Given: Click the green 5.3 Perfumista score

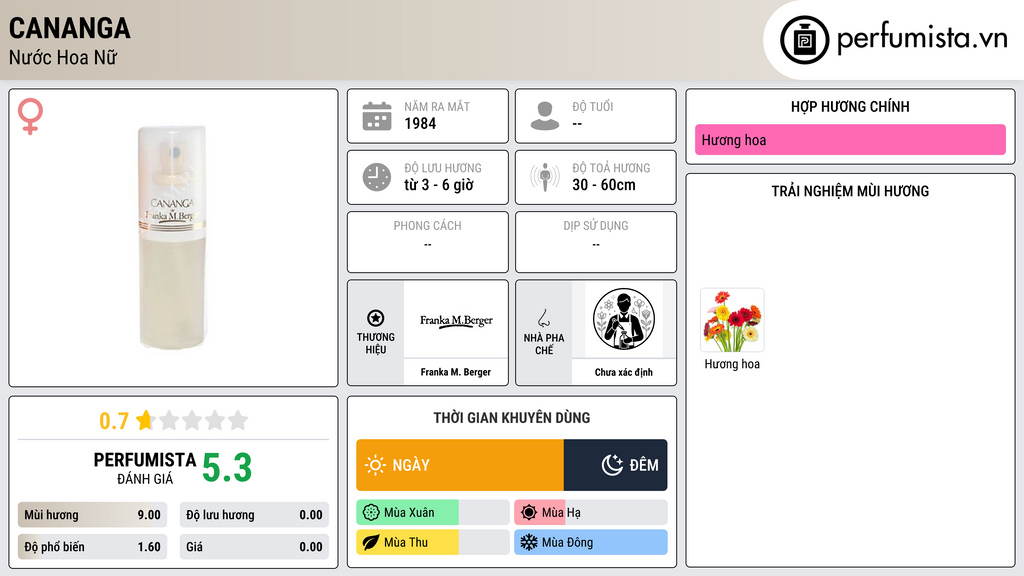Looking at the screenshot, I should click(227, 468).
